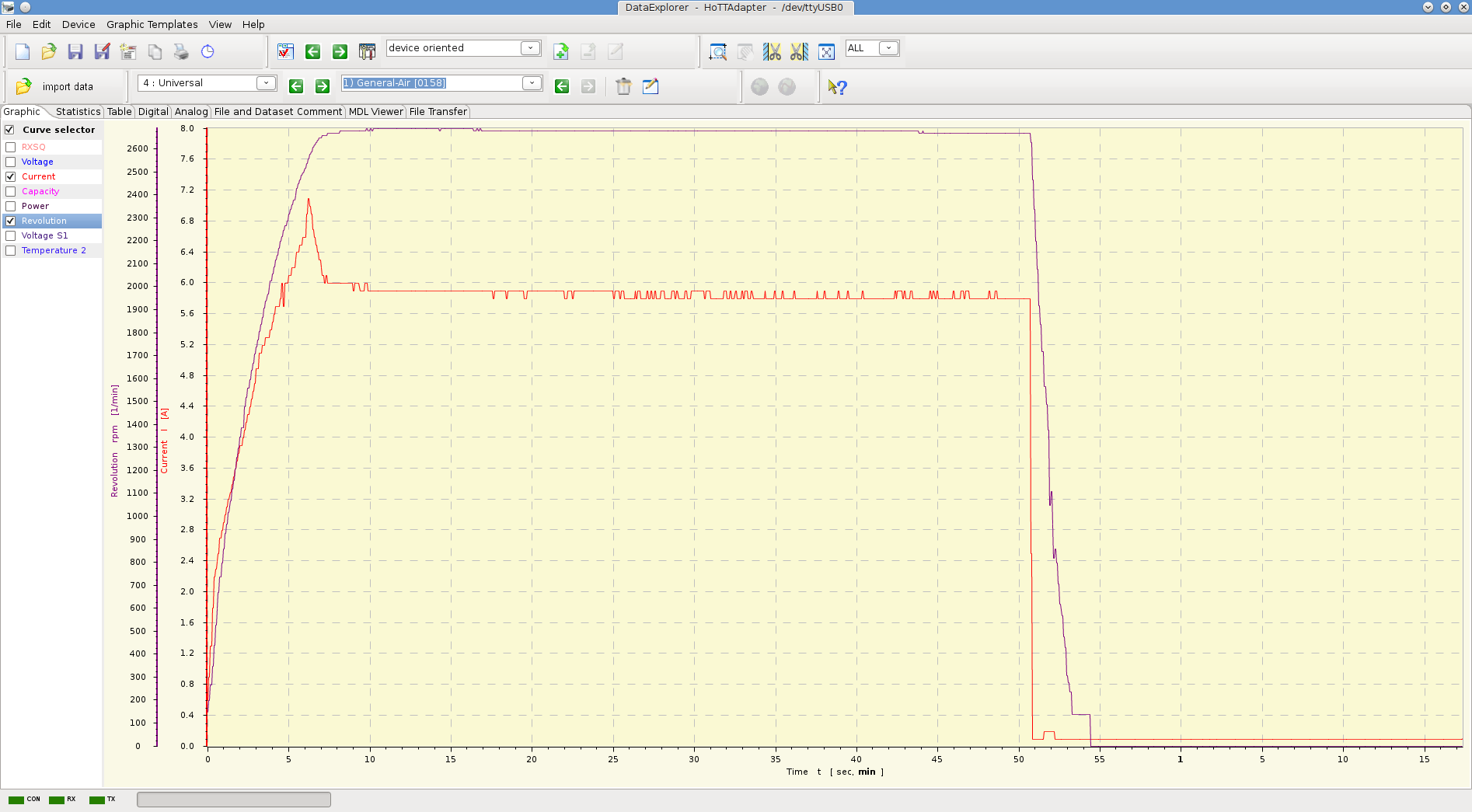This screenshot has width=1472, height=812.
Task: Click the new file icon
Action: coord(23,52)
